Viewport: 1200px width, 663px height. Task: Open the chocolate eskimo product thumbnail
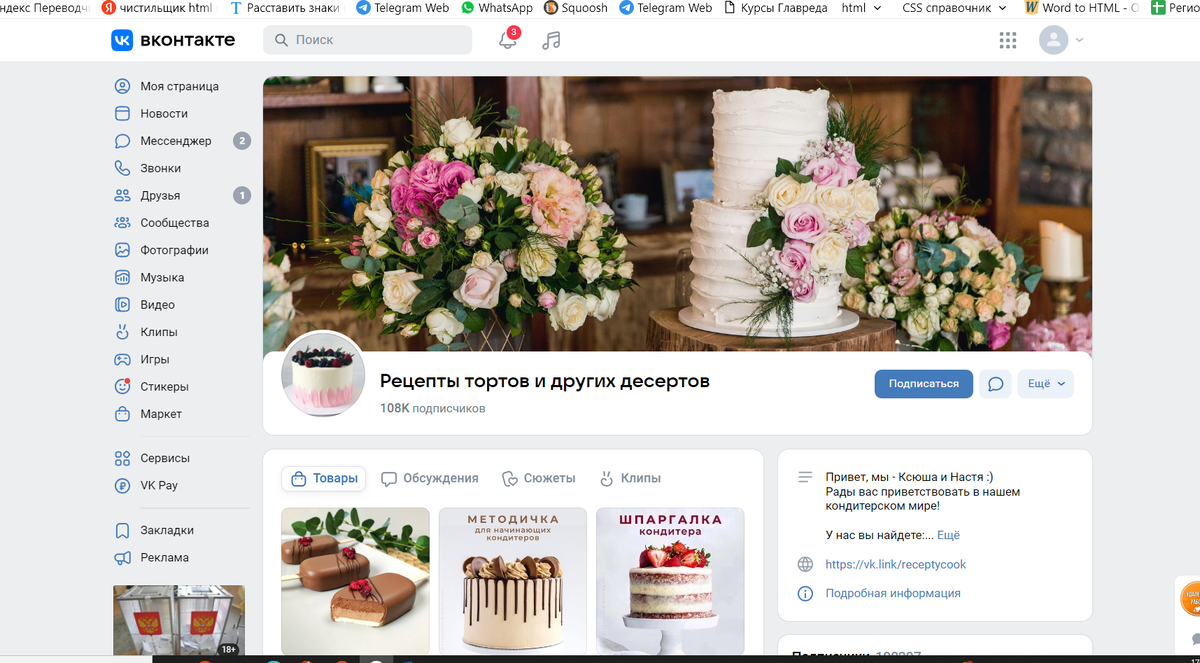tap(355, 581)
